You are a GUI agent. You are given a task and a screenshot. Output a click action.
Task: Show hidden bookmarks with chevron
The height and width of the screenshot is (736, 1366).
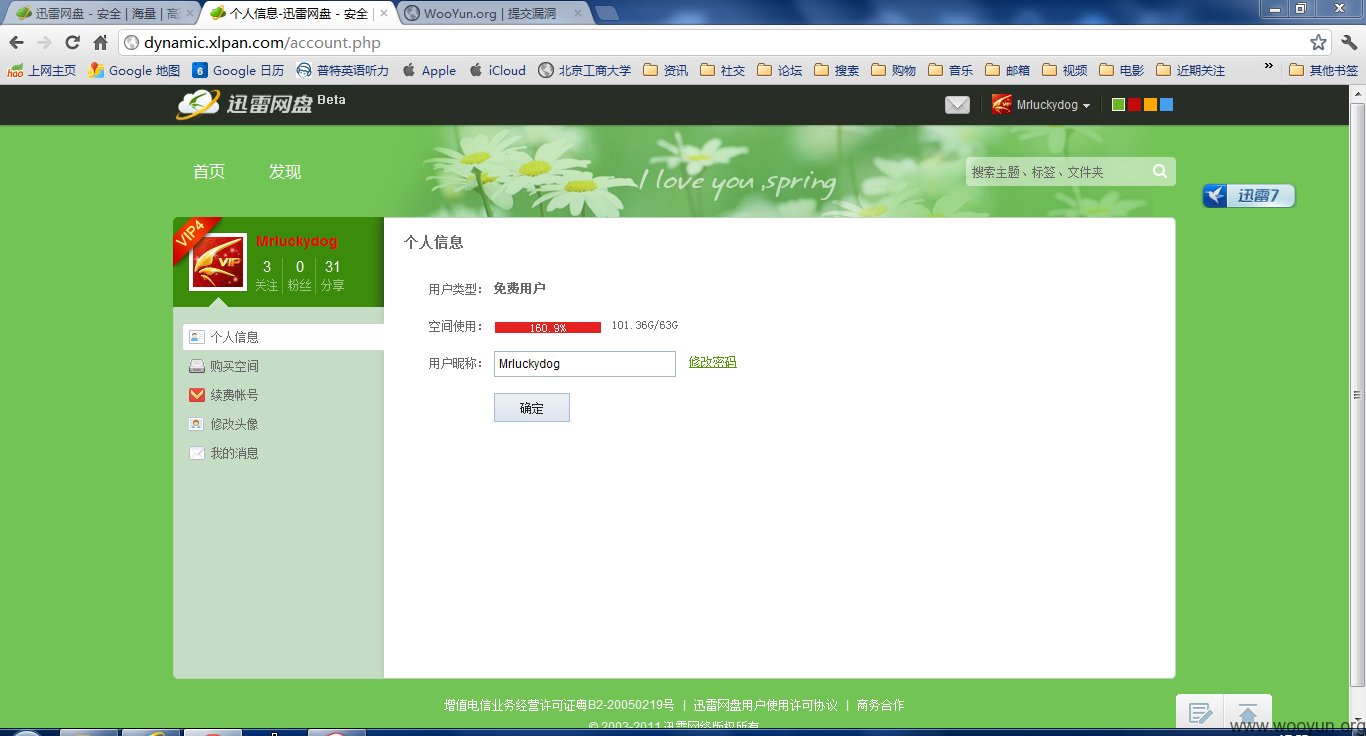[1269, 67]
